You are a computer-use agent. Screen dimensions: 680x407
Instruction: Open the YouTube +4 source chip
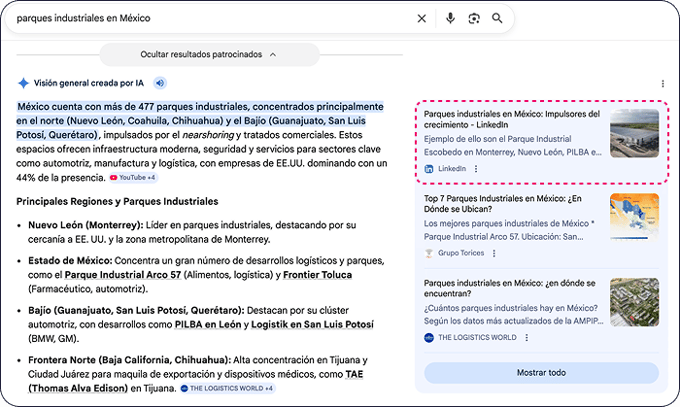pos(133,177)
